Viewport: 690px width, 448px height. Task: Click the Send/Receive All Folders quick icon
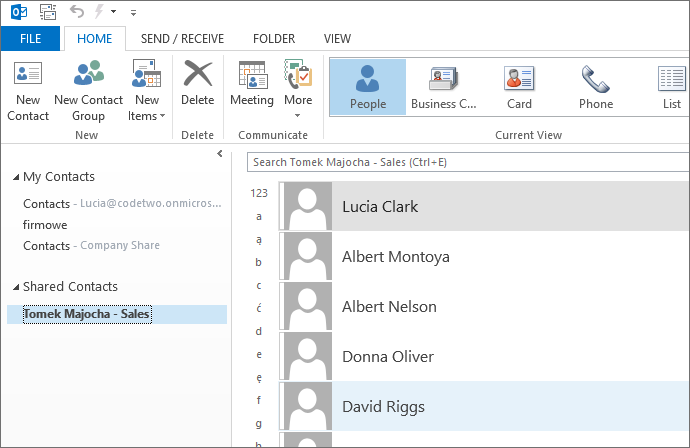pos(48,12)
